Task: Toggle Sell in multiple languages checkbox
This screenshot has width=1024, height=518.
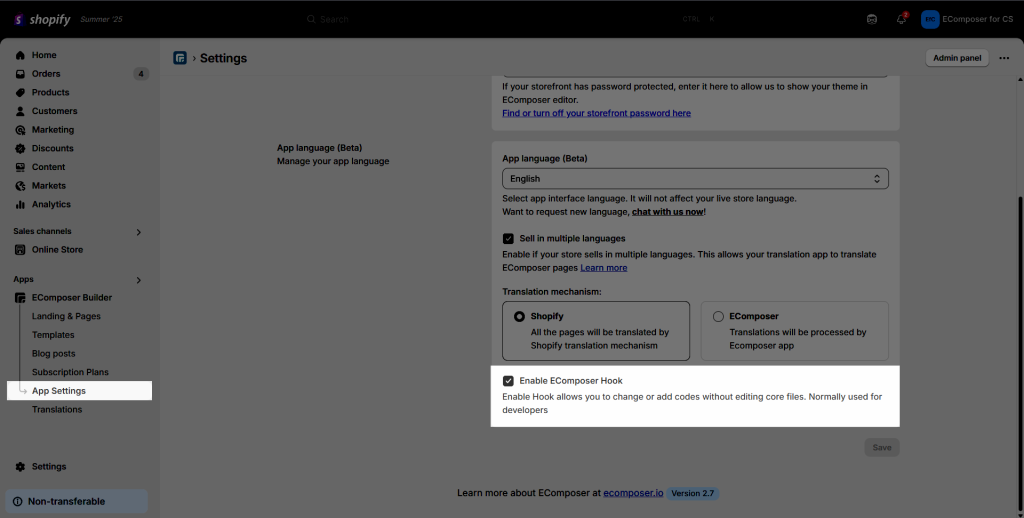Action: point(508,238)
